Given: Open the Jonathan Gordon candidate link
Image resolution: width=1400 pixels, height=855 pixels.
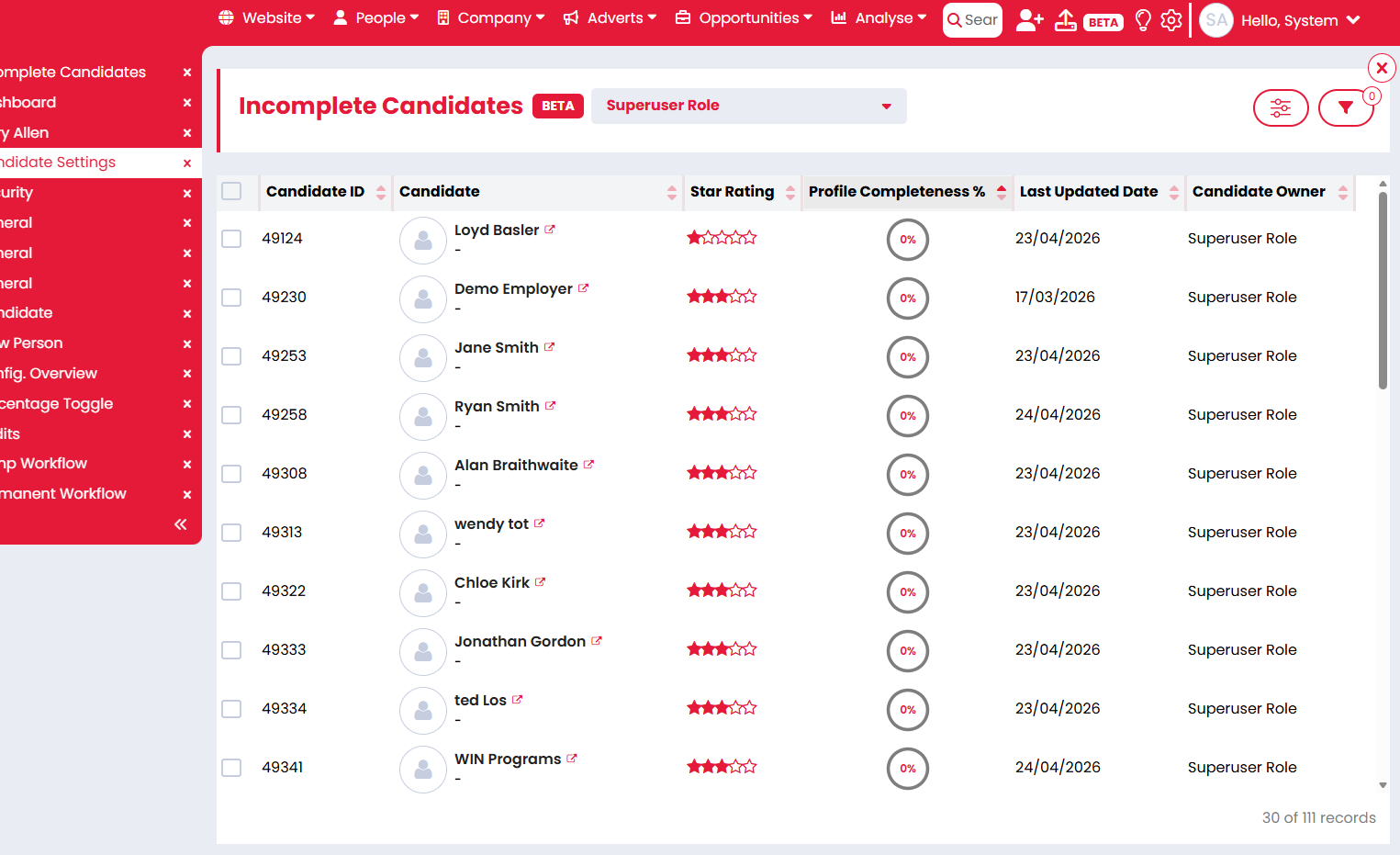Looking at the screenshot, I should click(520, 641).
